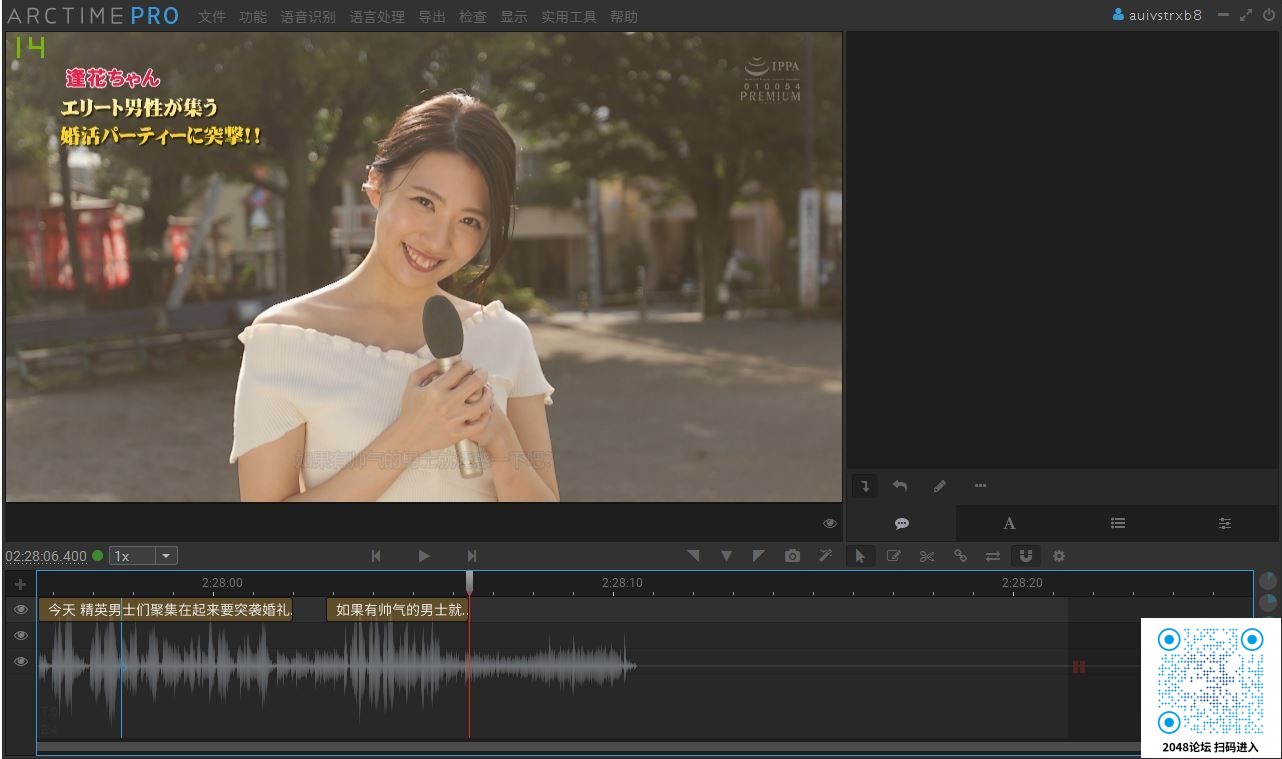Toggle the eye icon below video preview
Image resolution: width=1282 pixels, height=759 pixels.
click(830, 523)
